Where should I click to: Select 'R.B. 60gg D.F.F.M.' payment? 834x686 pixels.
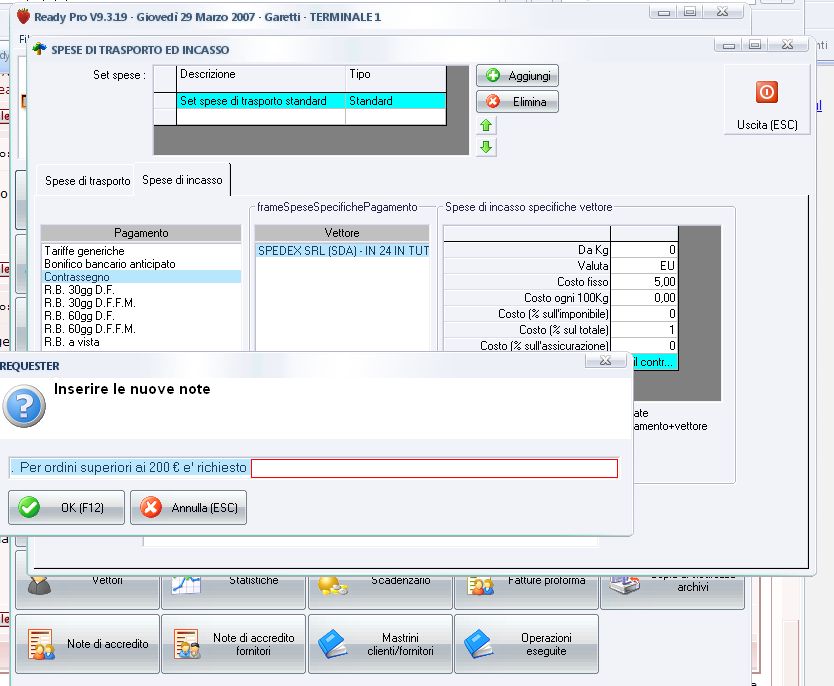click(141, 329)
